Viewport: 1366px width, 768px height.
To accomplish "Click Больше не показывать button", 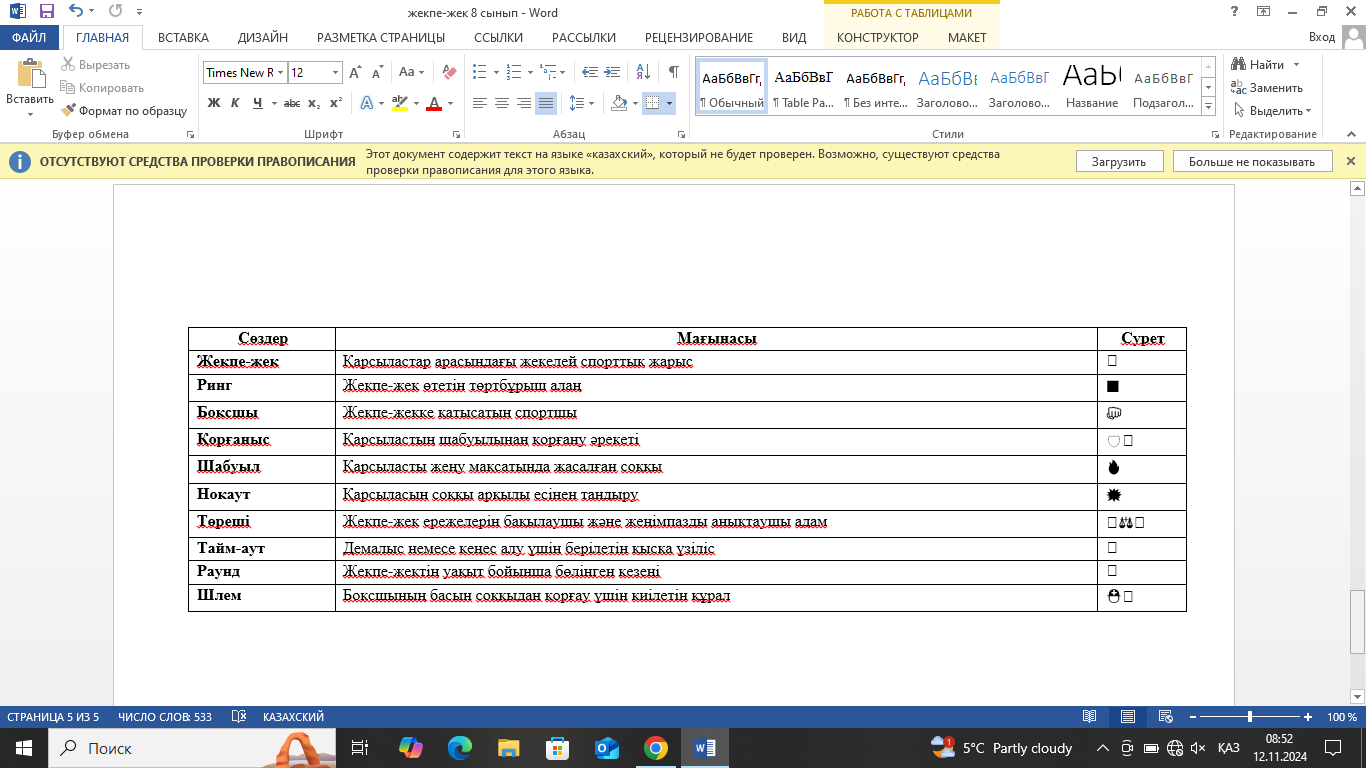I will tap(1253, 162).
